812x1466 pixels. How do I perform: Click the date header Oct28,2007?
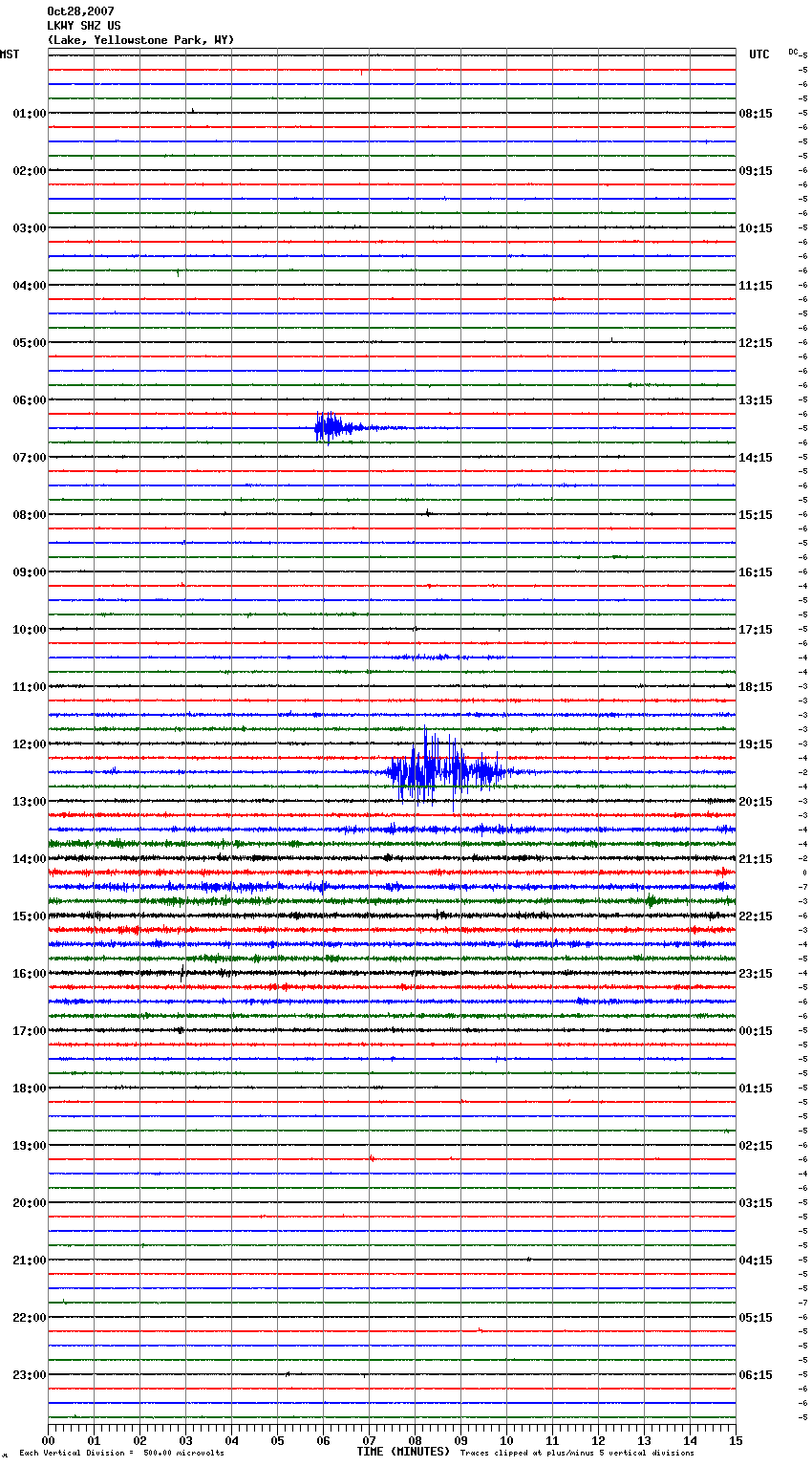pyautogui.click(x=80, y=11)
